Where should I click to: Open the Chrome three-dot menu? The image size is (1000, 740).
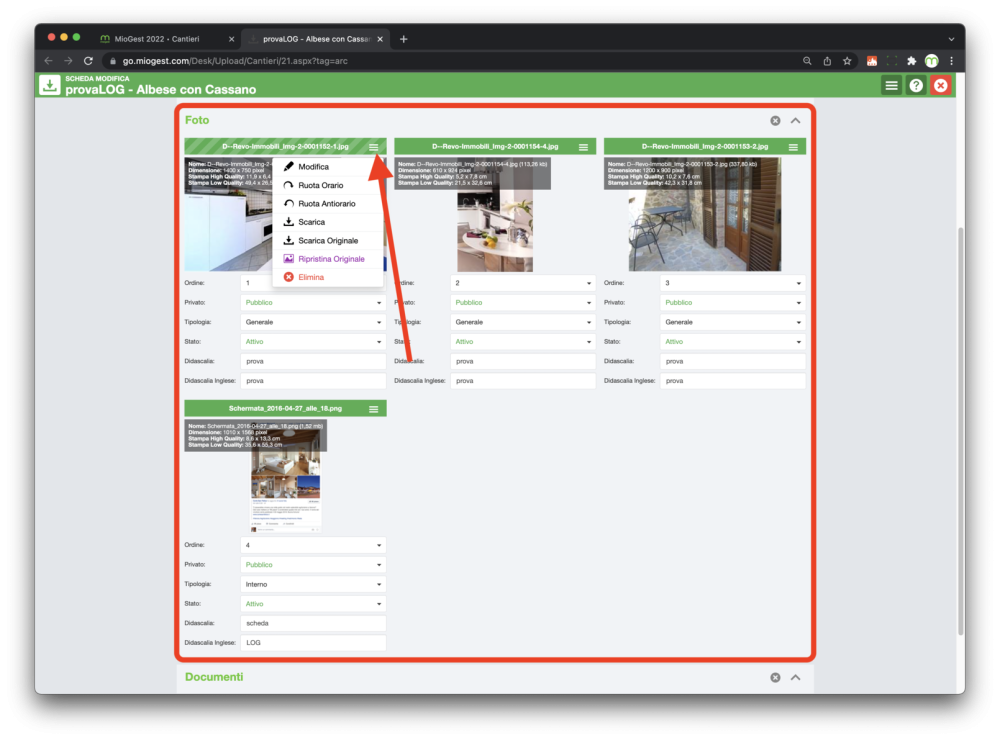(952, 61)
